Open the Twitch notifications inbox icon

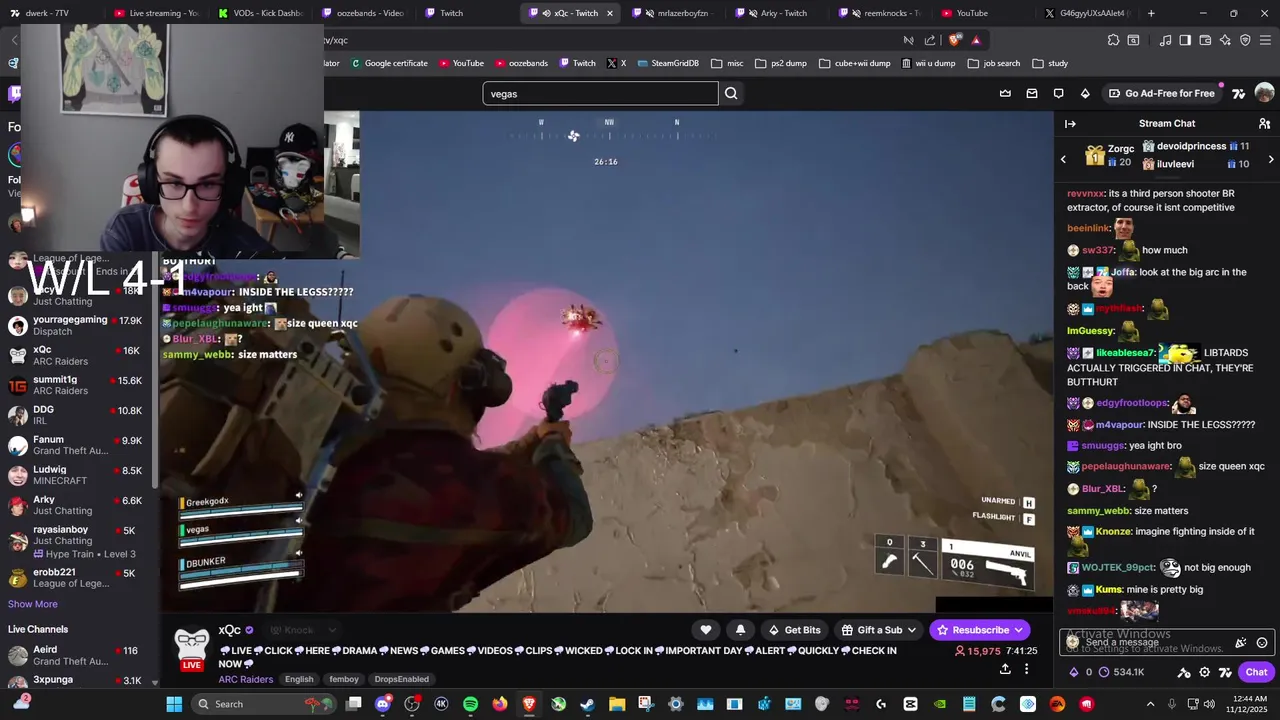click(1032, 93)
